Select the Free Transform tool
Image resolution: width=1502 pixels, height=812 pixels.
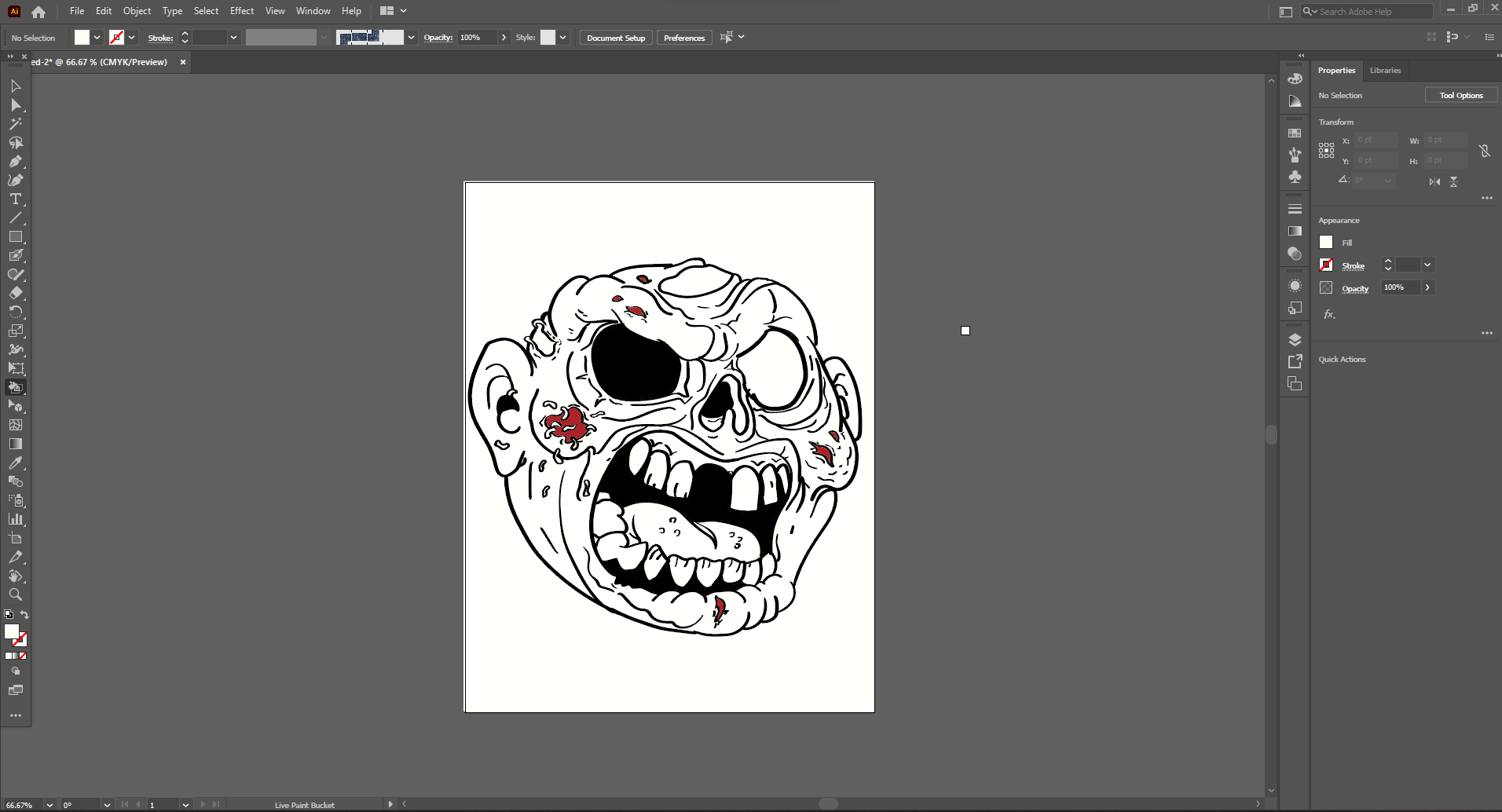coord(15,368)
